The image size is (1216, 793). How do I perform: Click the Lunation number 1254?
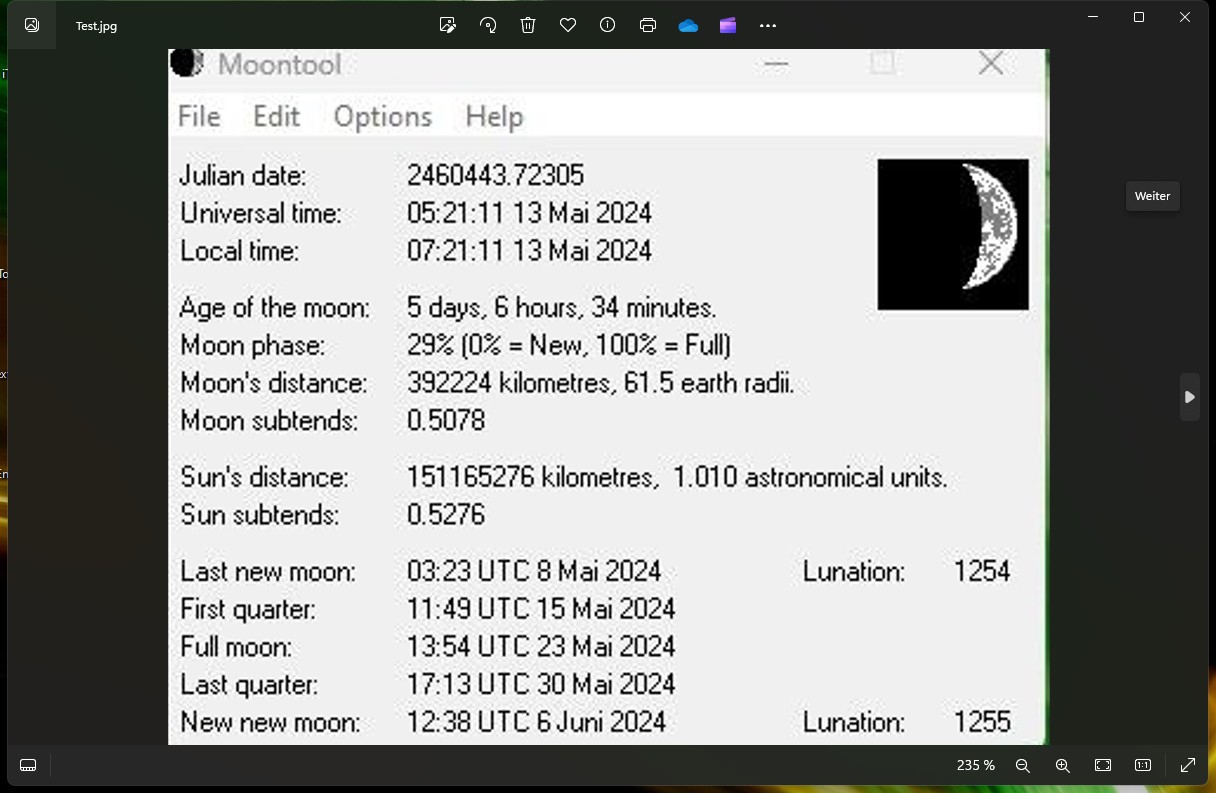[982, 571]
